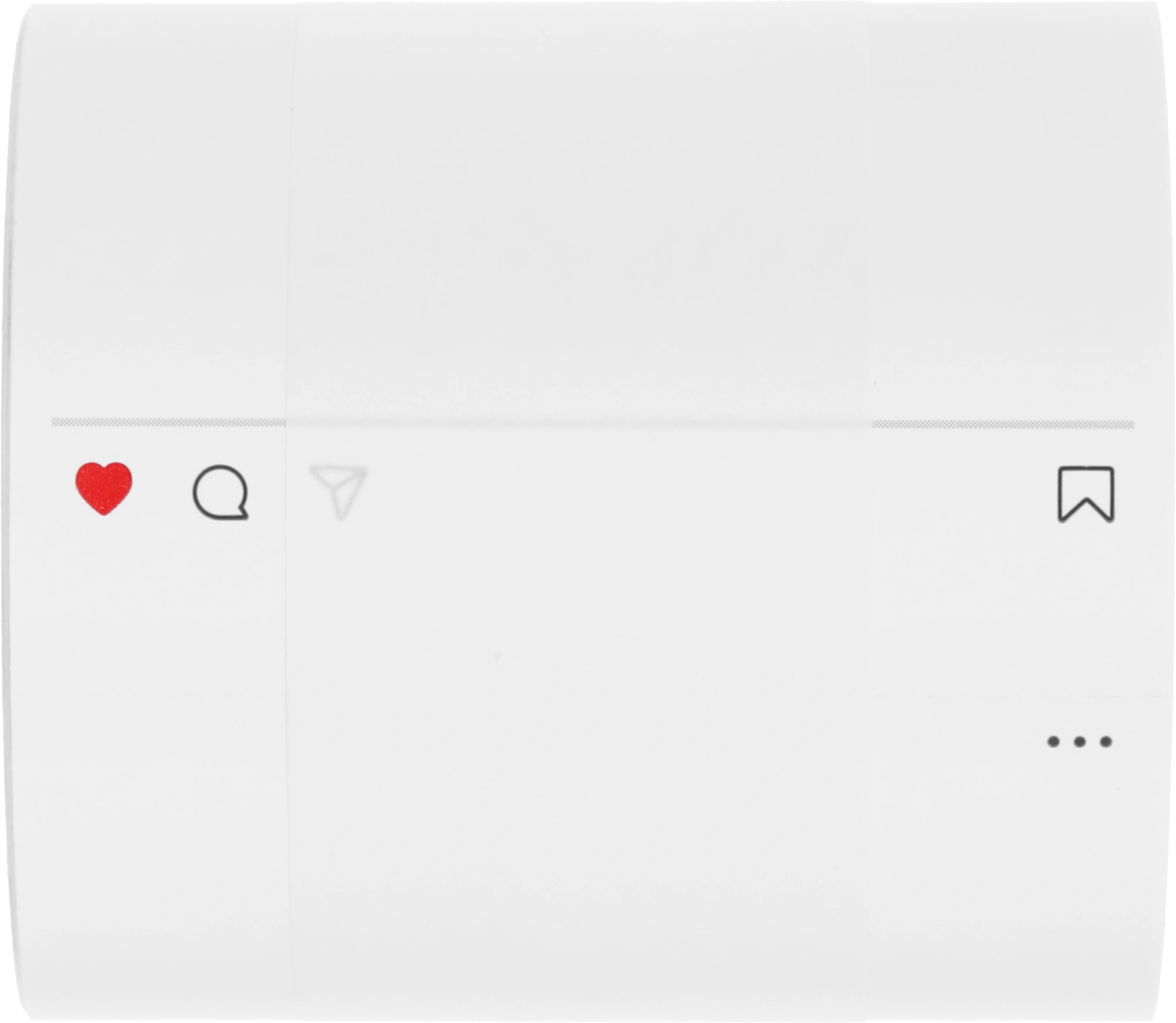
Task: Click the gray horizontal divider line
Action: pyautogui.click(x=593, y=423)
